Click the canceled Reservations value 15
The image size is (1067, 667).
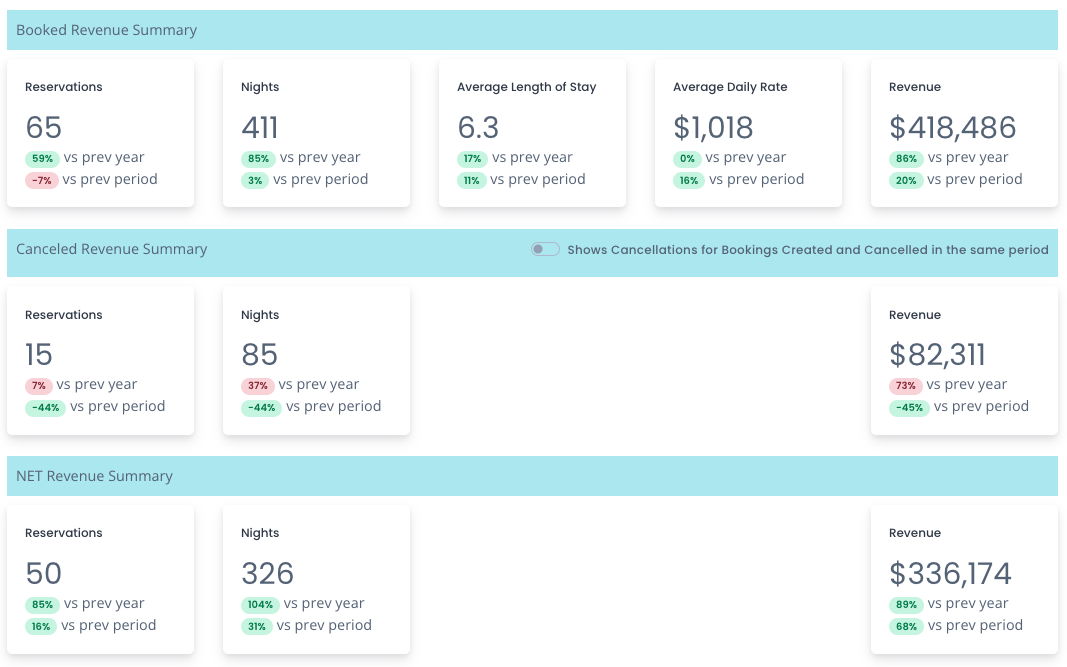pyautogui.click(x=39, y=355)
